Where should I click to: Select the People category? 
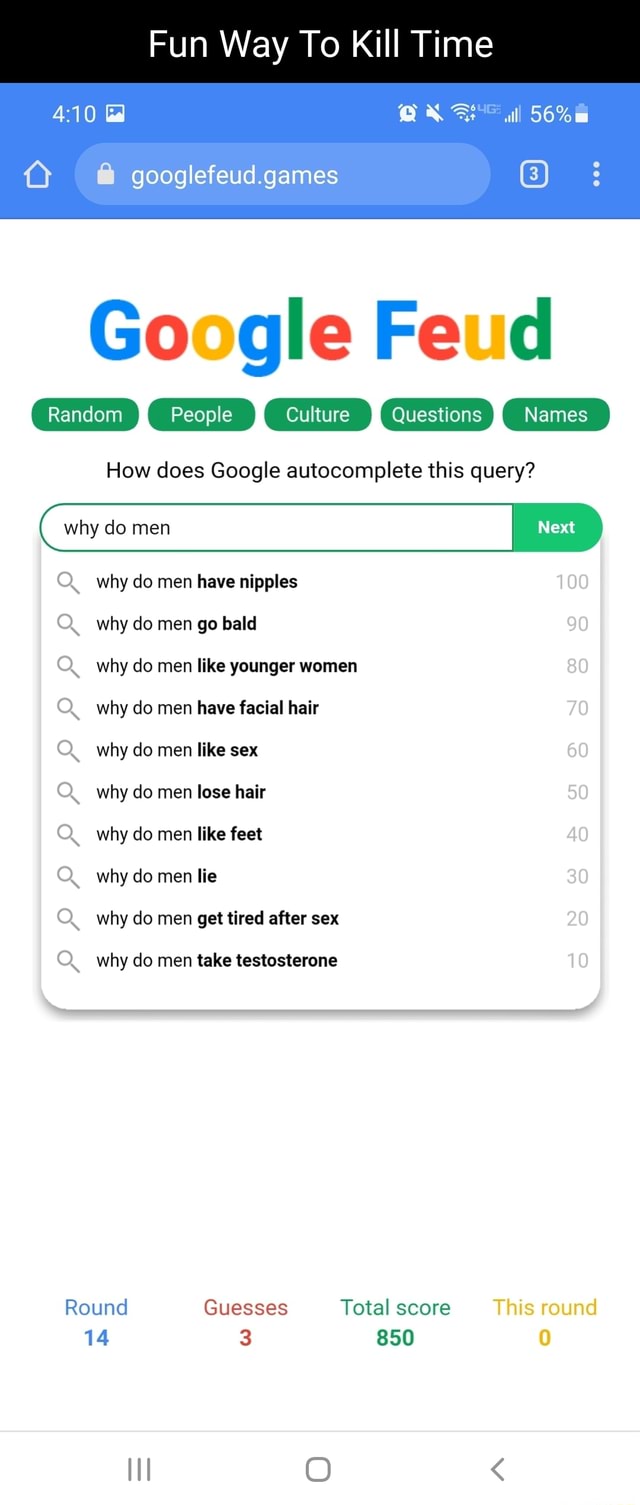tap(201, 415)
